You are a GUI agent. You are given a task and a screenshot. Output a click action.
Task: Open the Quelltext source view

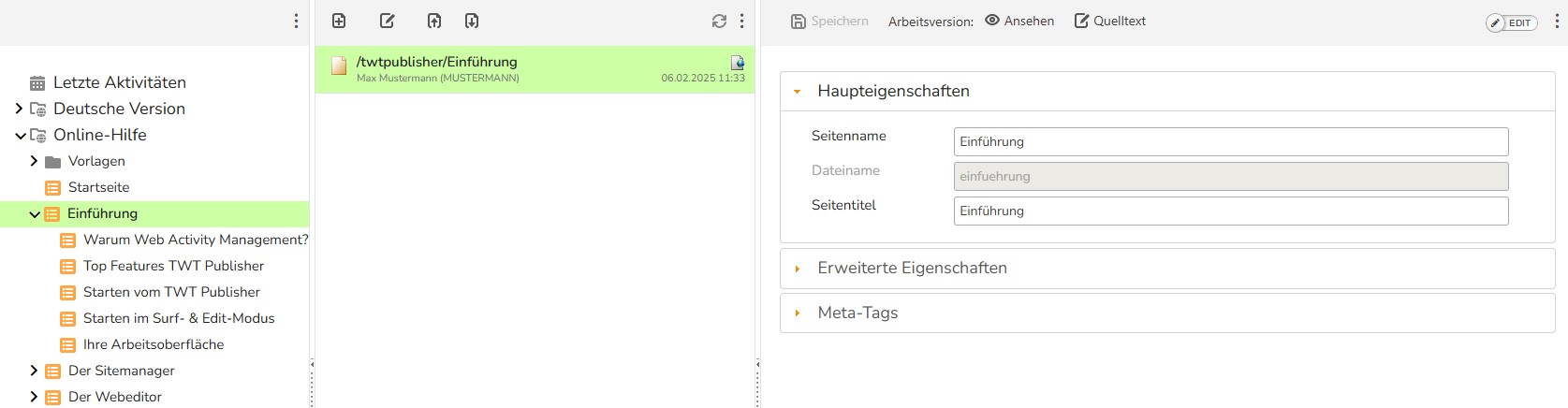[1109, 21]
